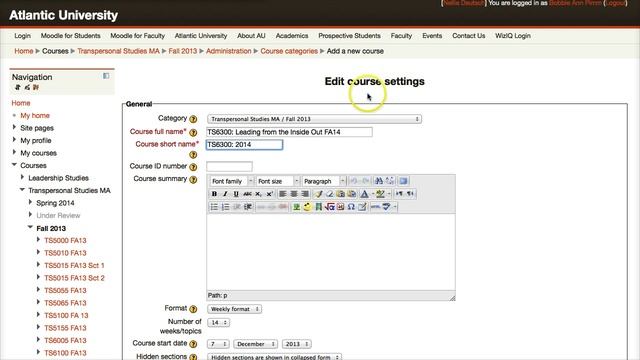Viewport: 640px width, 360px height.
Task: Open the Paragraph format dropdown
Action: click(324, 181)
